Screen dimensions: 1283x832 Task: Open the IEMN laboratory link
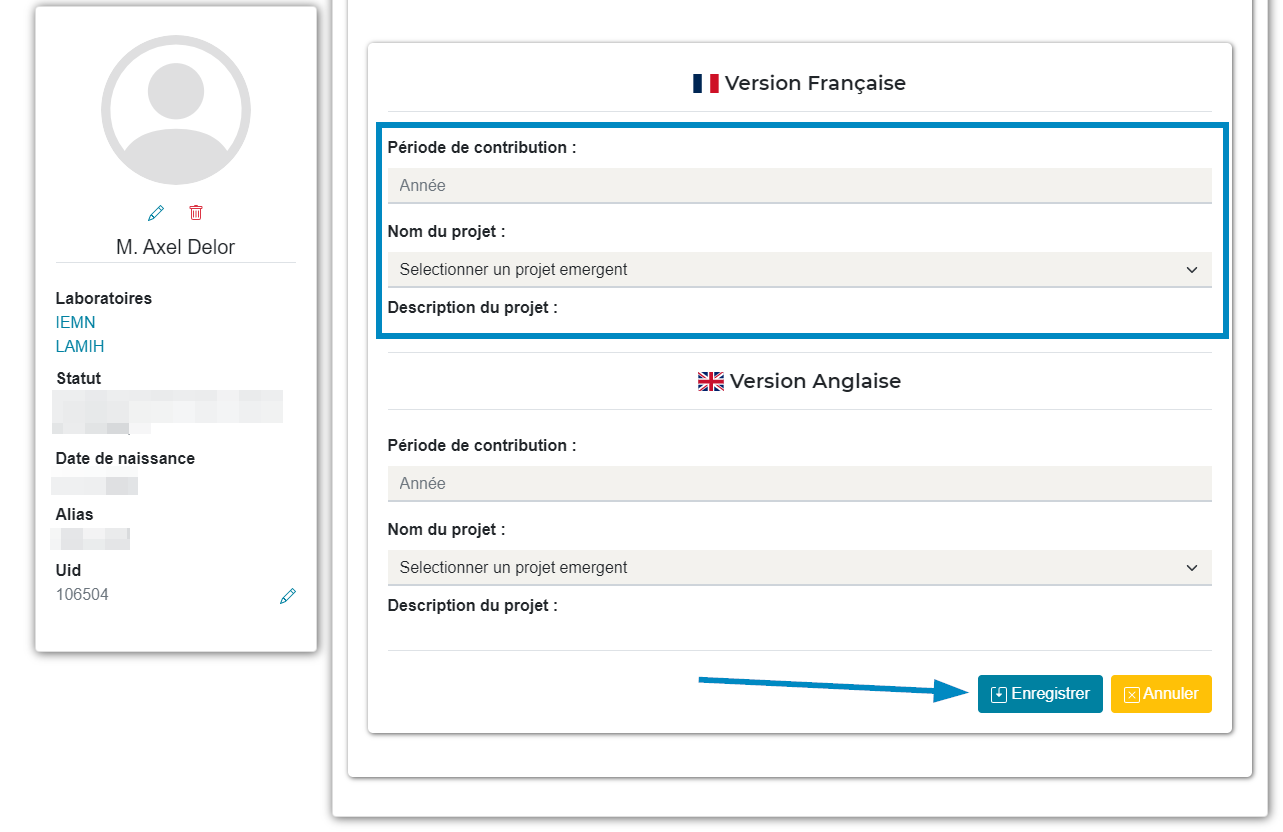76,322
